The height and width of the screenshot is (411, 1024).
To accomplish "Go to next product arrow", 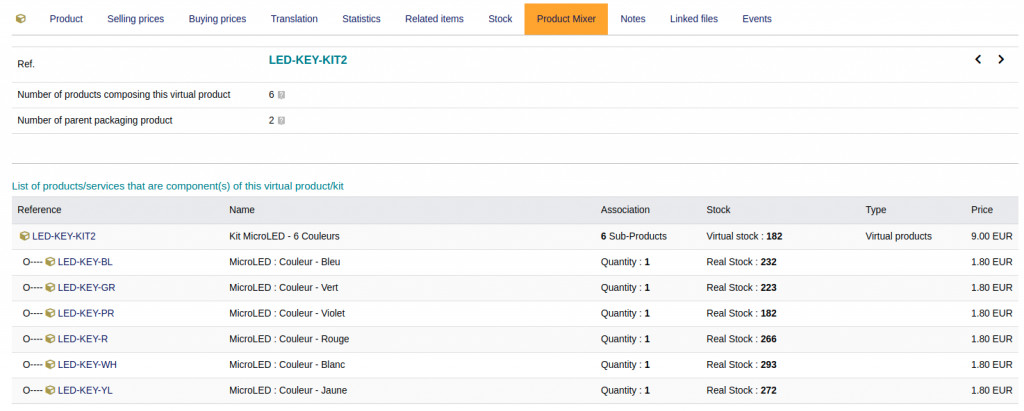I will pos(1001,59).
